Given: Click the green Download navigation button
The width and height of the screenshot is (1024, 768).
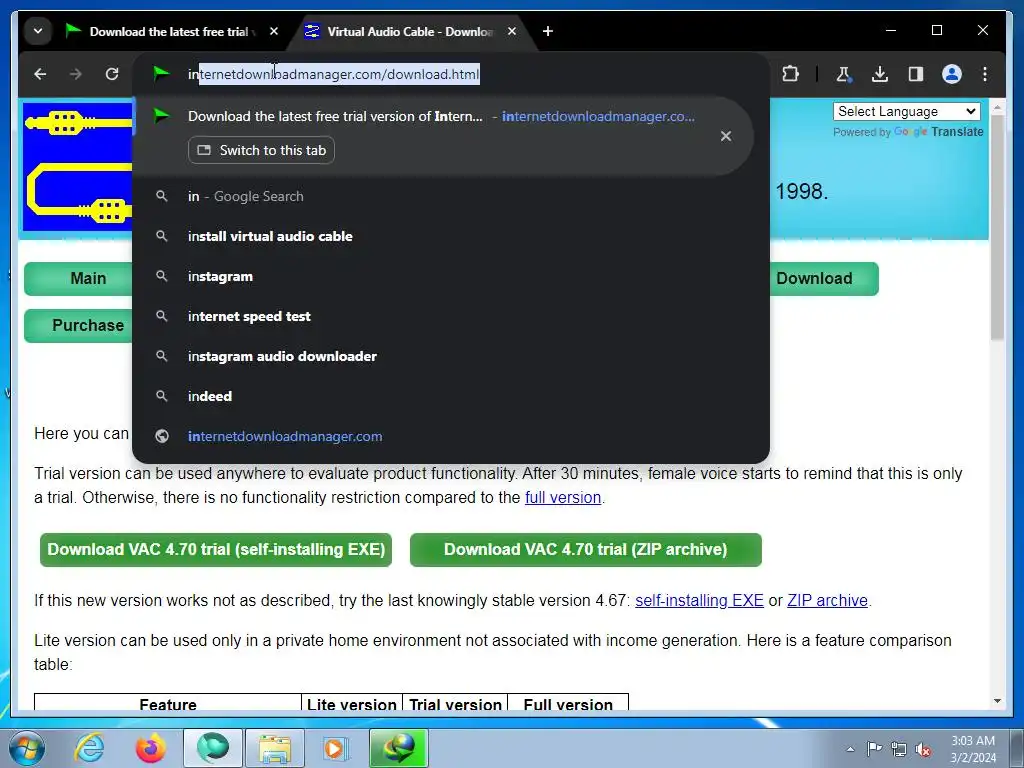Looking at the screenshot, I should point(824,279).
